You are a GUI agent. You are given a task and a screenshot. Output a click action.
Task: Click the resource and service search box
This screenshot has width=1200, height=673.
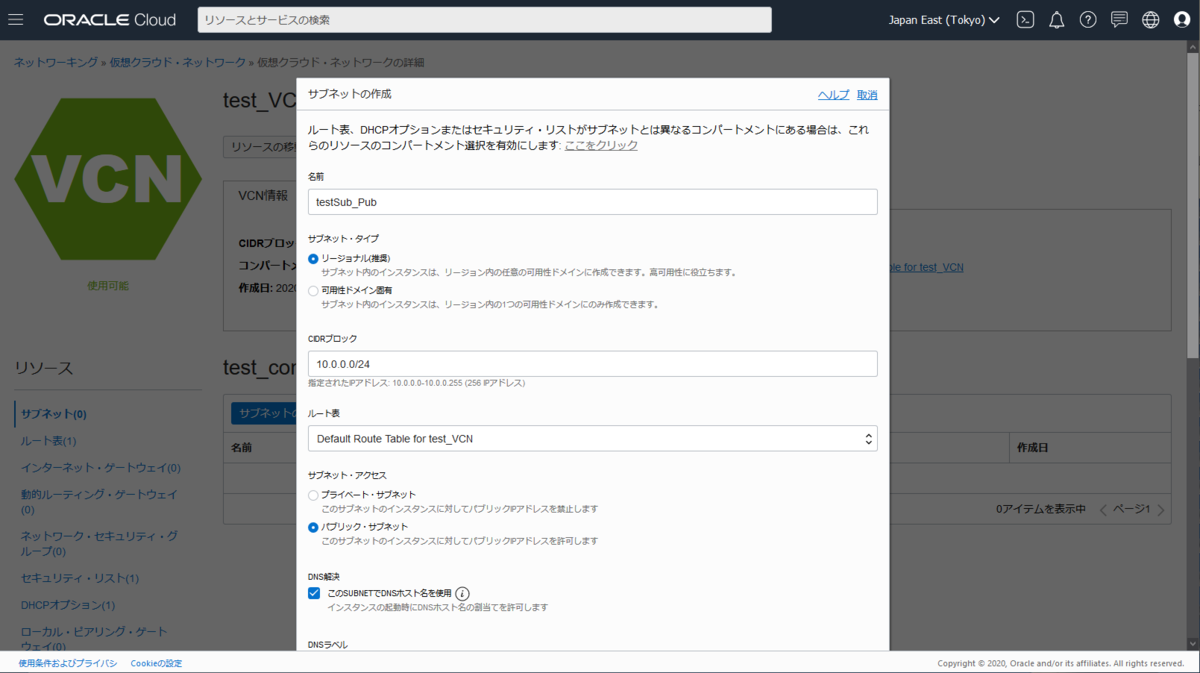485,20
